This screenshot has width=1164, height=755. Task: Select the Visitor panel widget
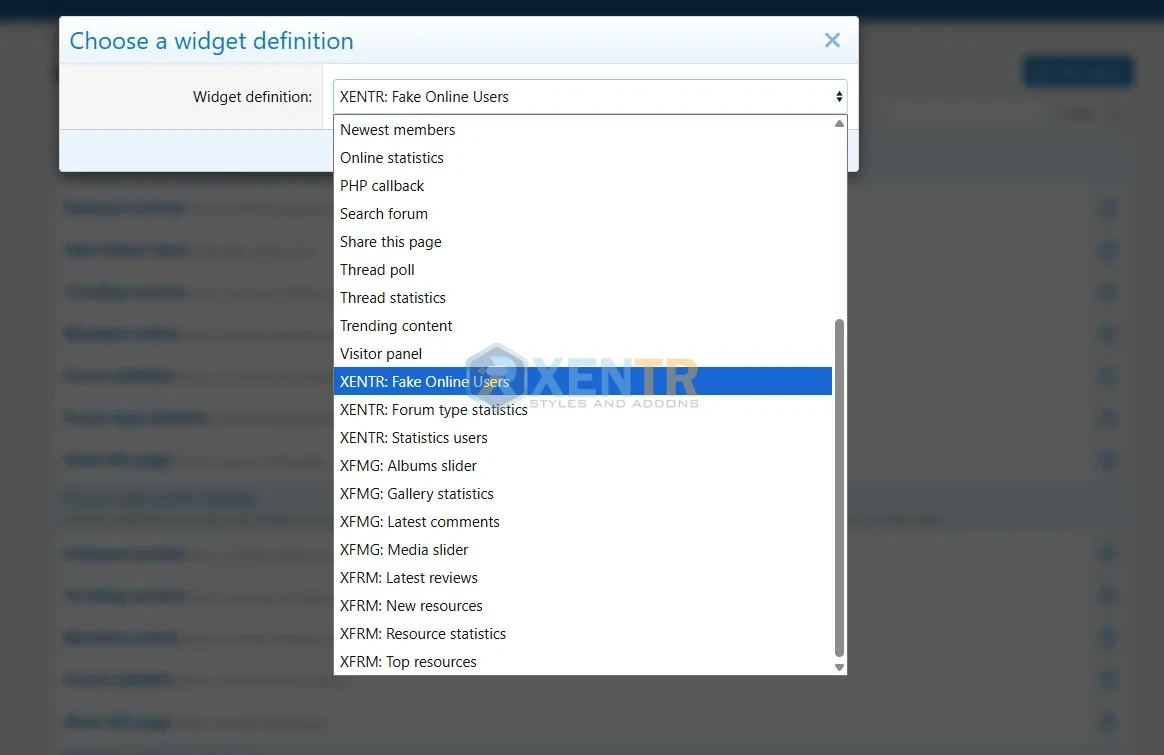pyautogui.click(x=381, y=353)
